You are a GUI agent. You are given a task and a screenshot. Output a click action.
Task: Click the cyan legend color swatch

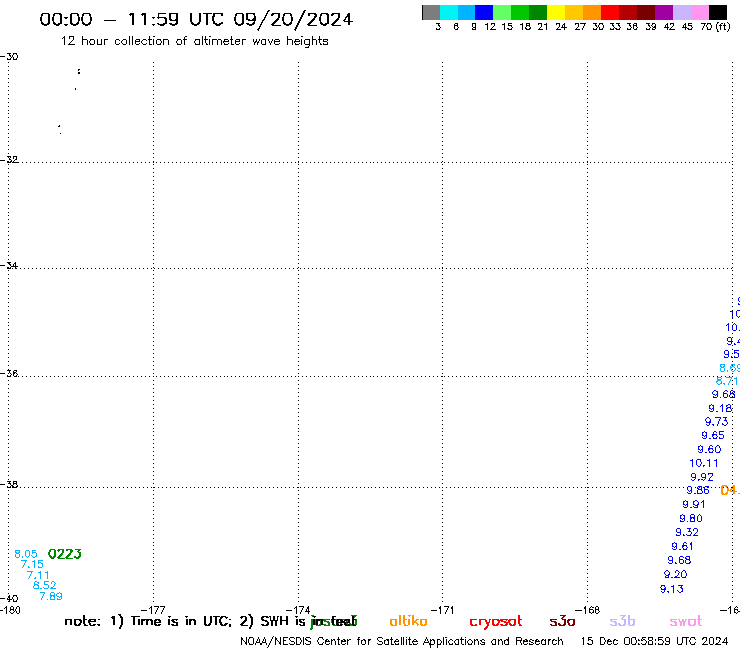pyautogui.click(x=449, y=12)
